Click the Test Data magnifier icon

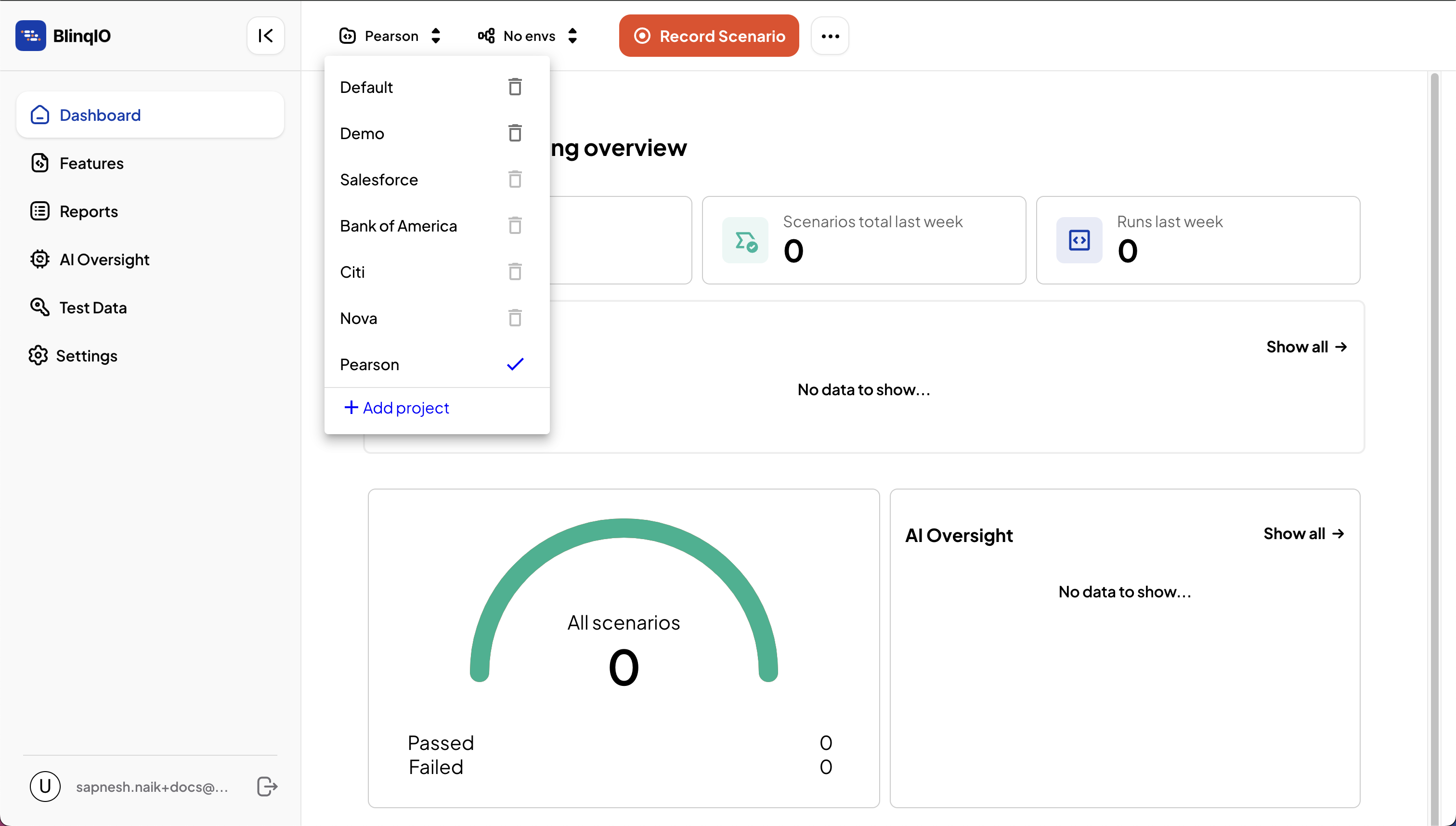(x=39, y=307)
